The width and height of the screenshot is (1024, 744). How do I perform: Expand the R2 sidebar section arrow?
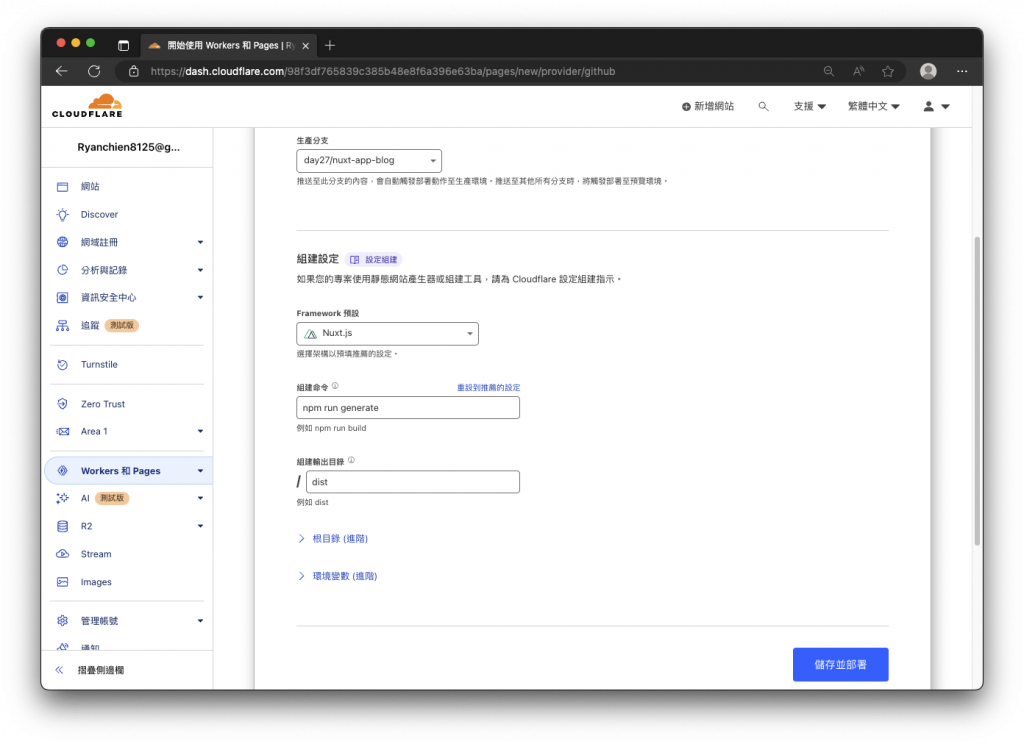(x=200, y=526)
